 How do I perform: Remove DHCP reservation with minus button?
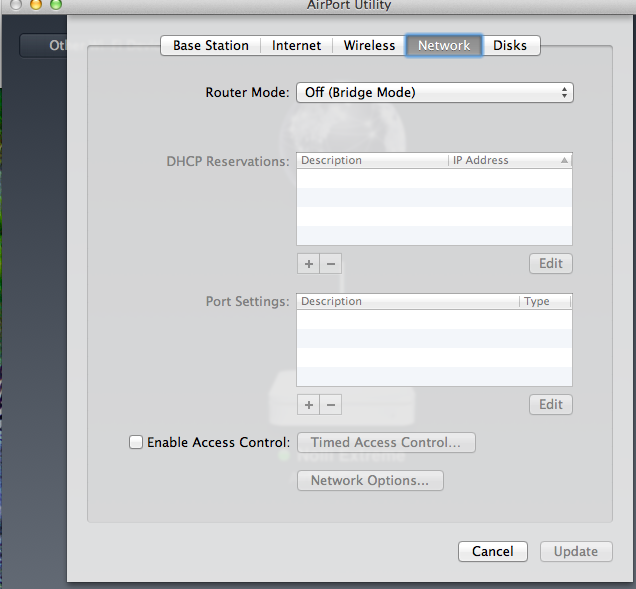331,264
